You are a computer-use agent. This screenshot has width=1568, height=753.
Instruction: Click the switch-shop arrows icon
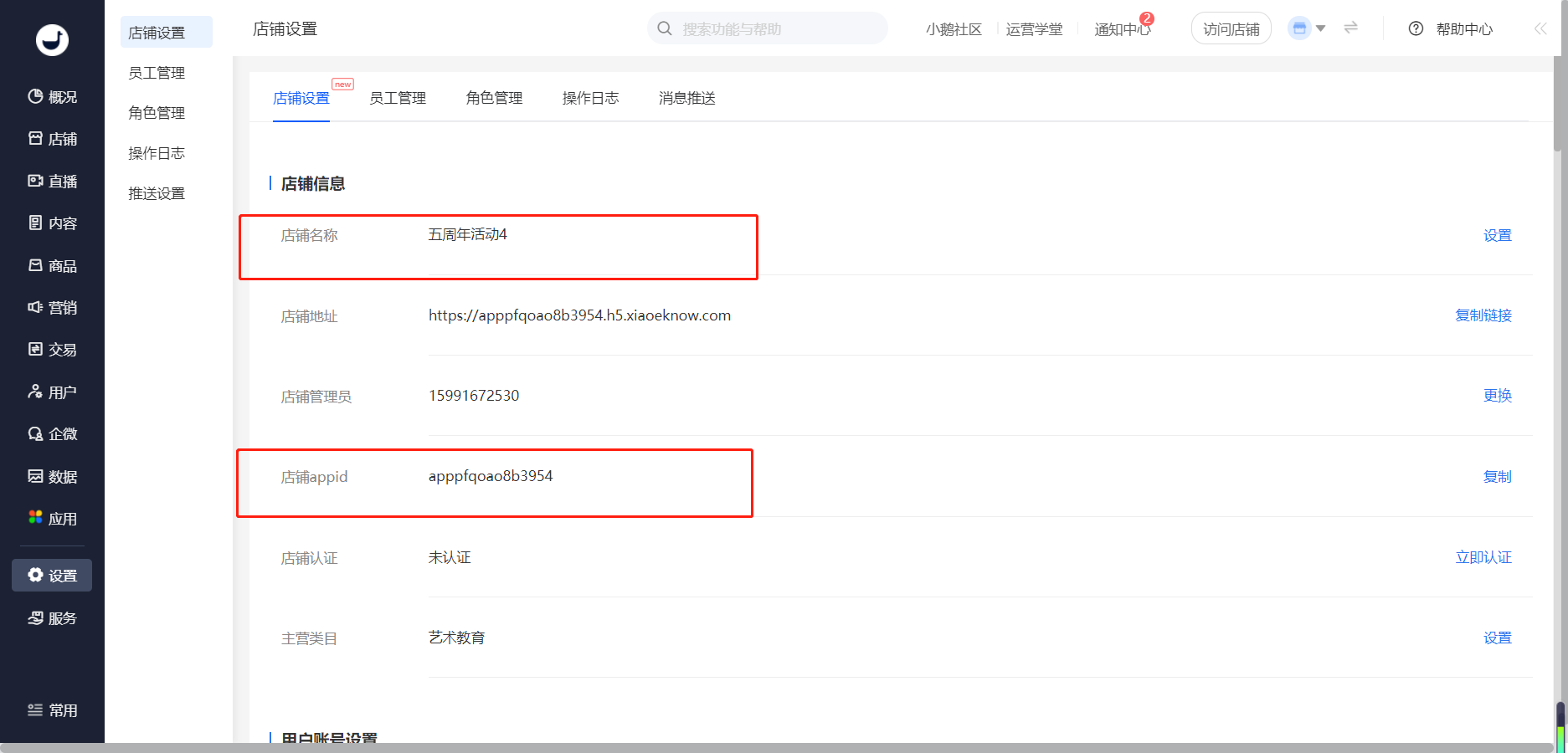(1350, 28)
